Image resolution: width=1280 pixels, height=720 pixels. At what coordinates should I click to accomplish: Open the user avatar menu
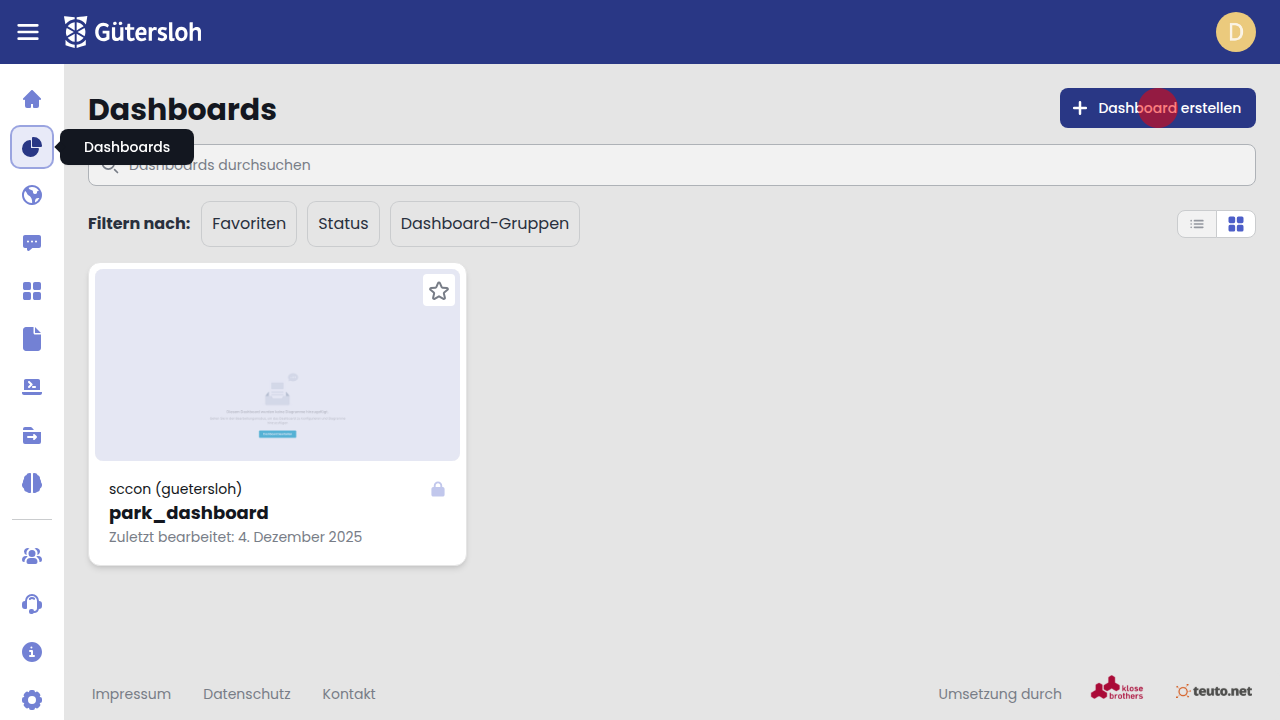click(1235, 32)
